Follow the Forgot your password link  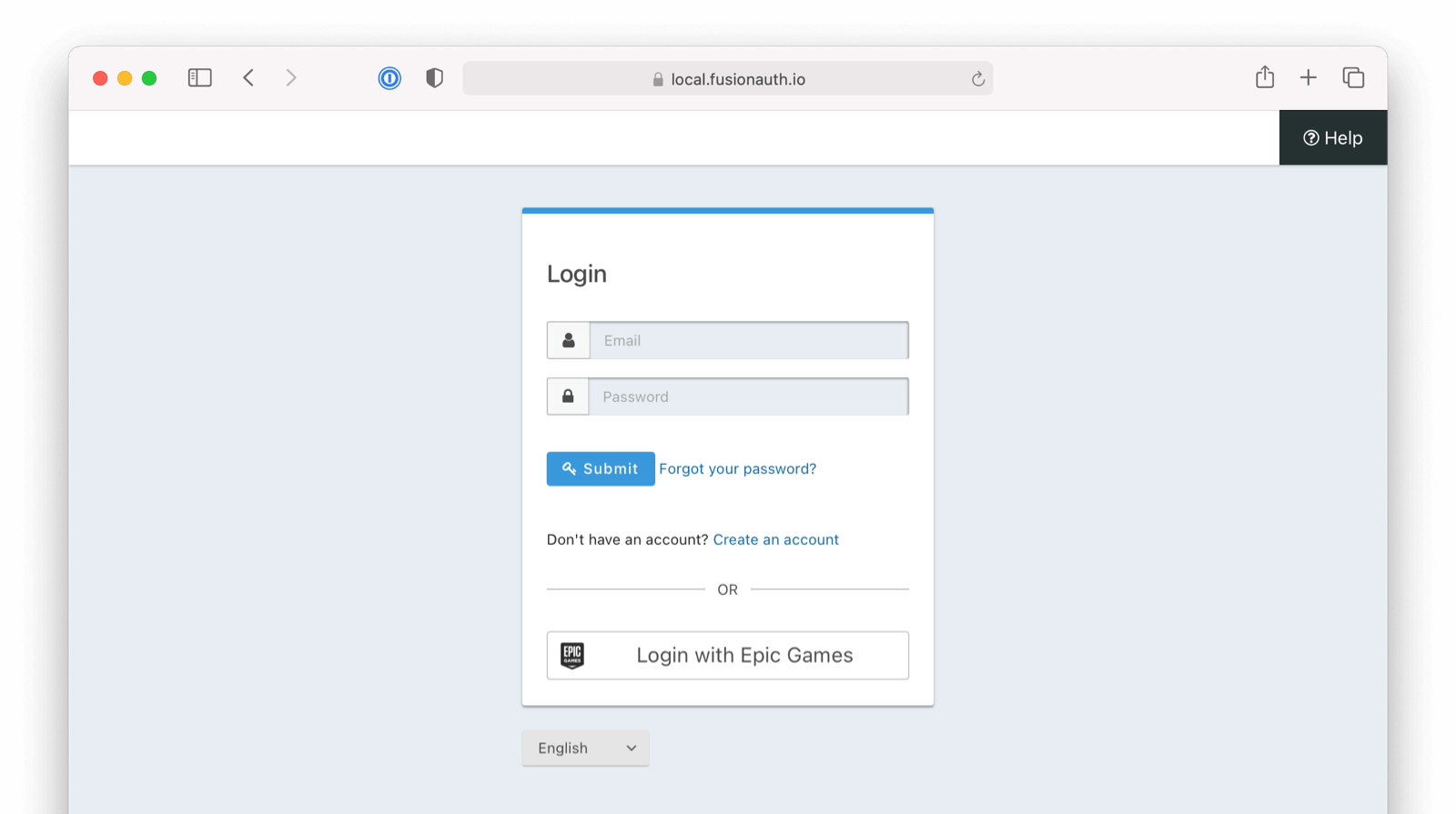tap(738, 468)
